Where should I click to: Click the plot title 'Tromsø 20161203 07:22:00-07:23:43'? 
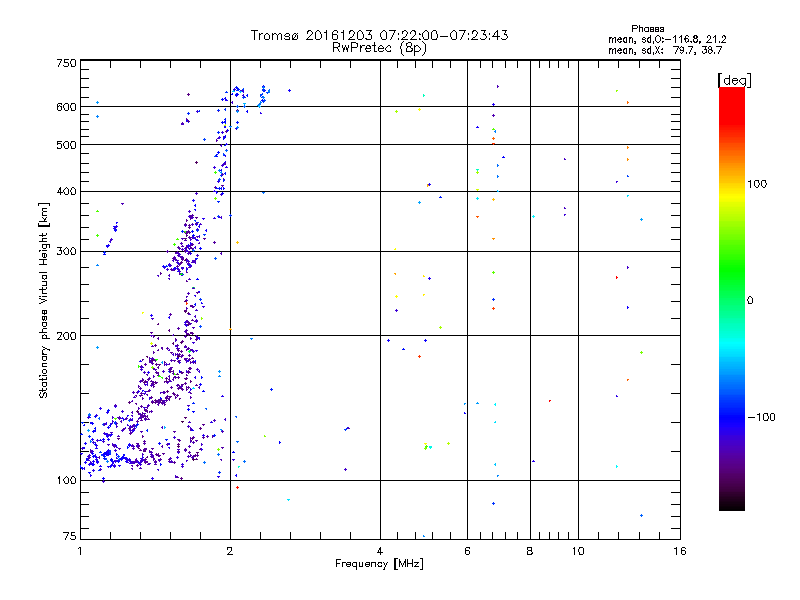(379, 35)
